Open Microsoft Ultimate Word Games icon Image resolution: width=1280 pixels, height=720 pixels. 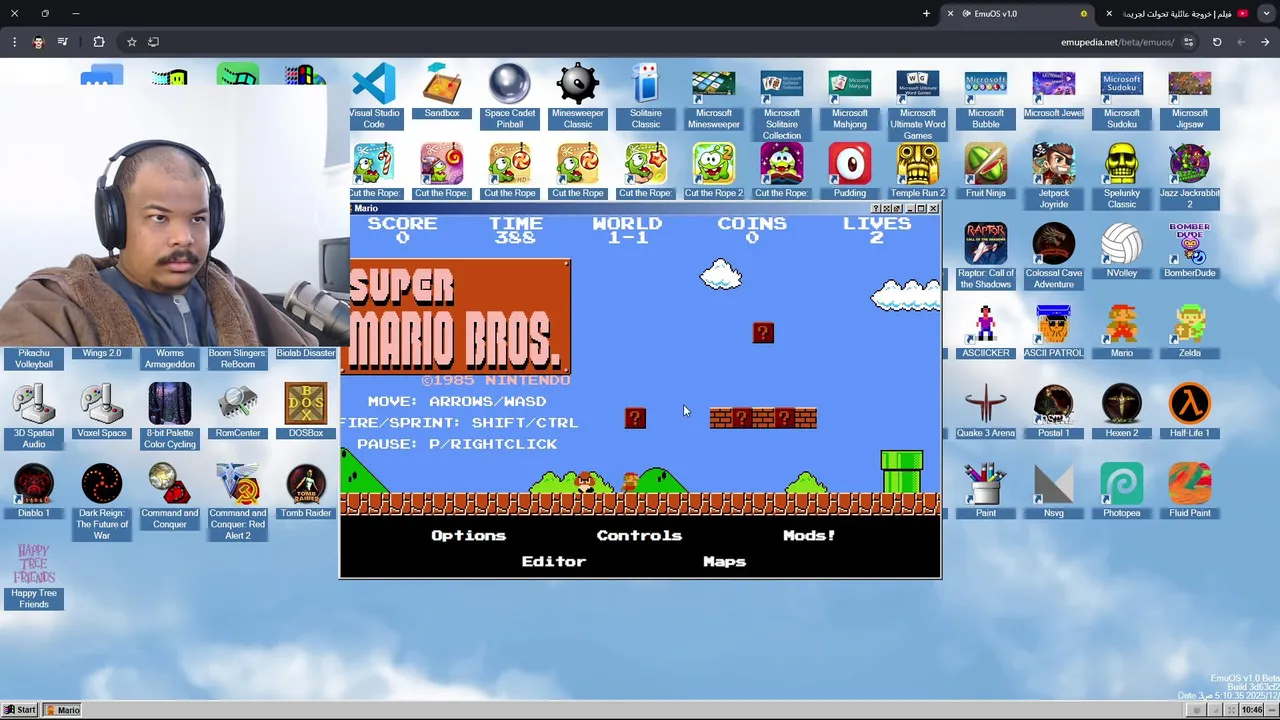(918, 101)
